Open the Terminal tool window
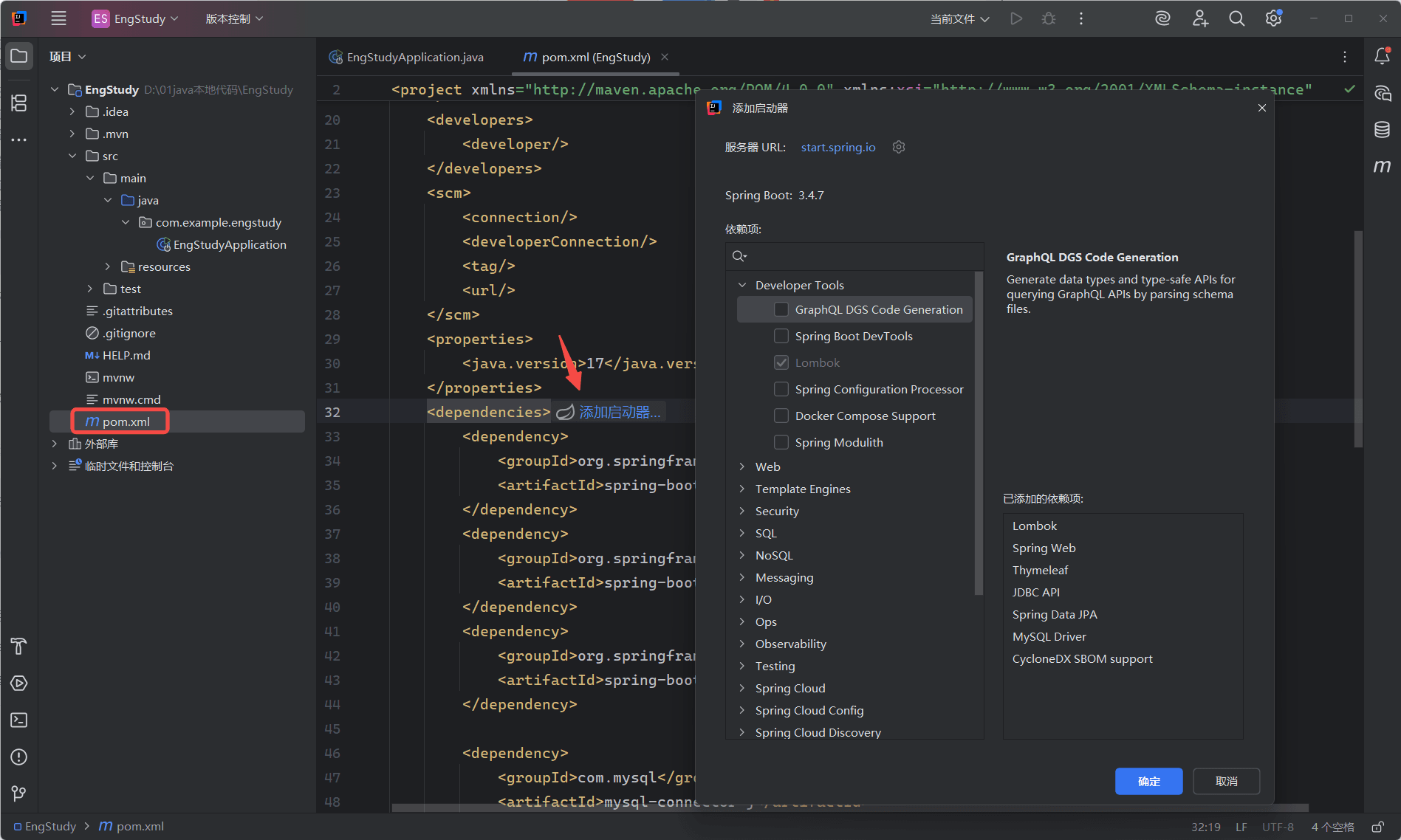Viewport: 1401px width, 840px height. click(x=19, y=720)
